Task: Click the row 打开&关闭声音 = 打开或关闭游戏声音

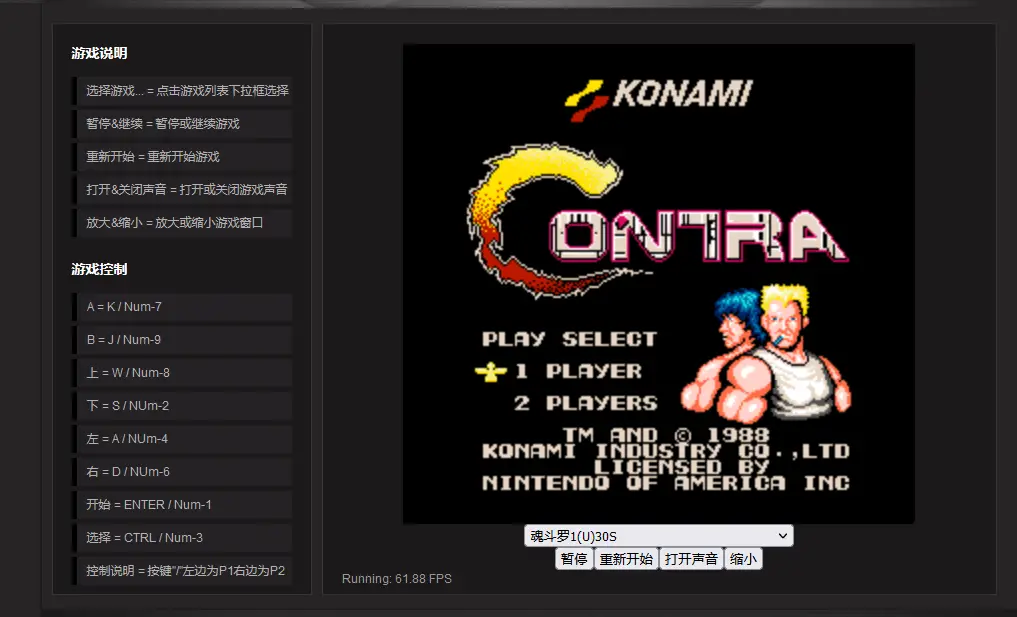Action: point(182,189)
